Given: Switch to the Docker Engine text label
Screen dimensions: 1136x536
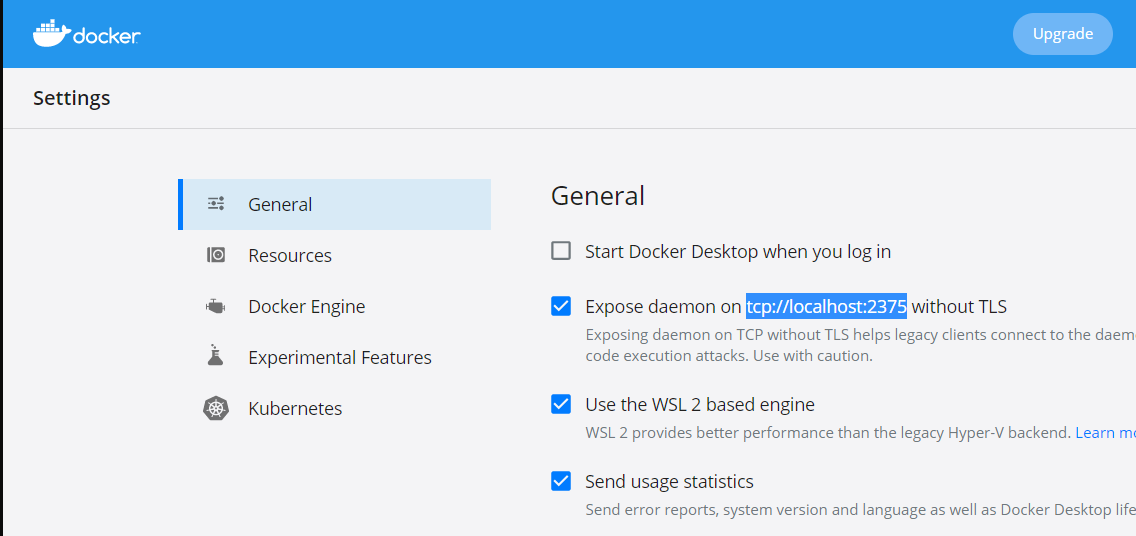Looking at the screenshot, I should click(x=307, y=306).
